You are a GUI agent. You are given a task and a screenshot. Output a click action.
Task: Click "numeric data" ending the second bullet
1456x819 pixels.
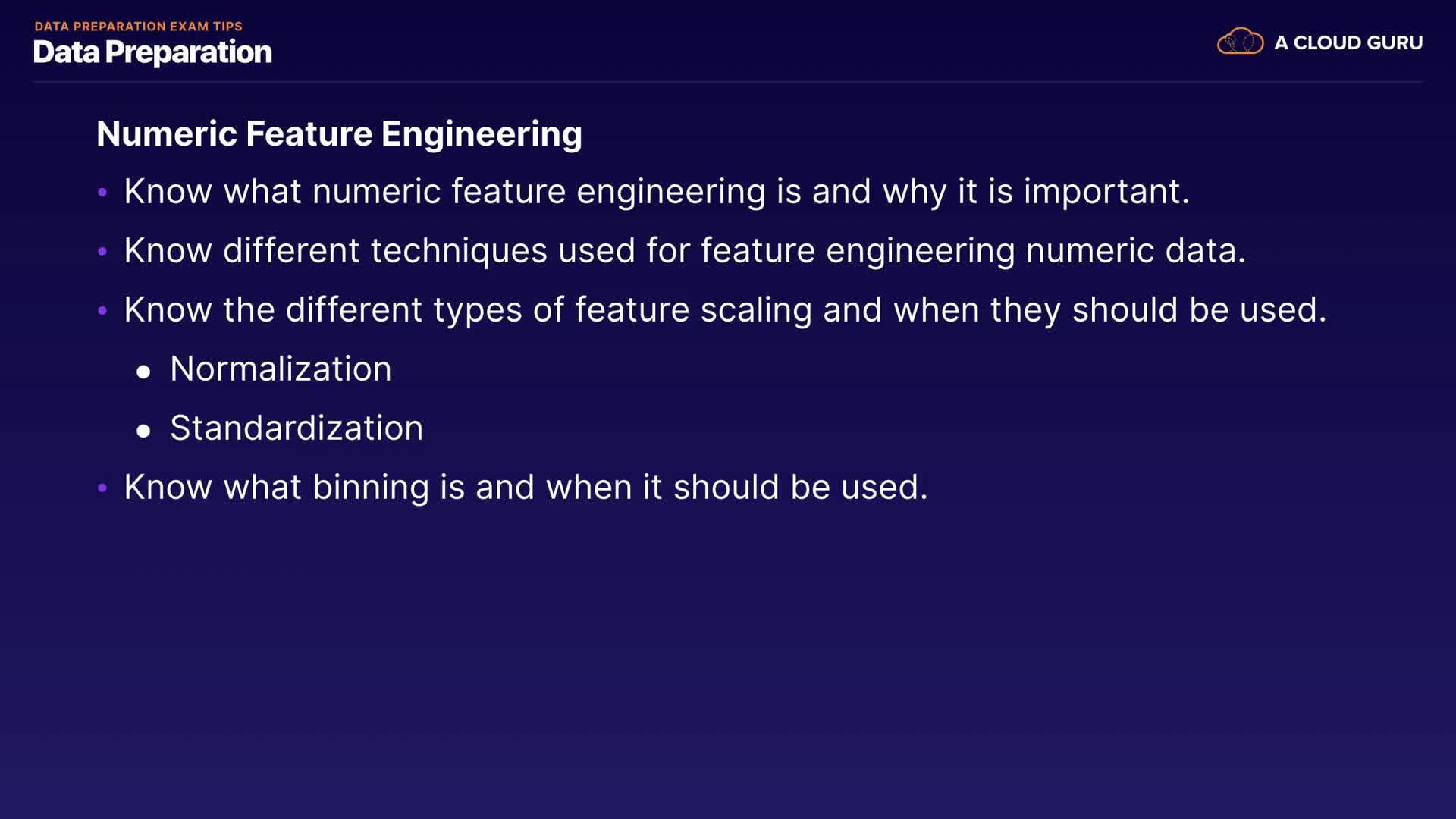1134,250
